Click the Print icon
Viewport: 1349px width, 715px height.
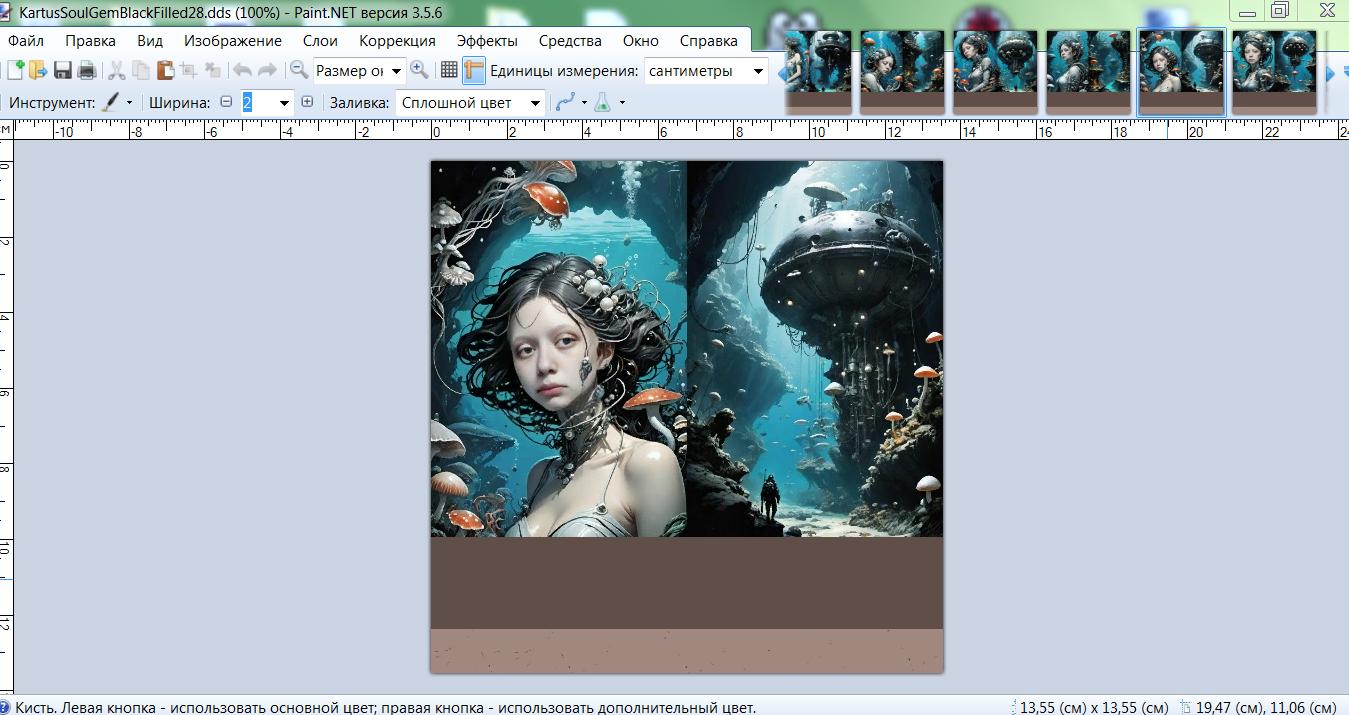pyautogui.click(x=87, y=70)
